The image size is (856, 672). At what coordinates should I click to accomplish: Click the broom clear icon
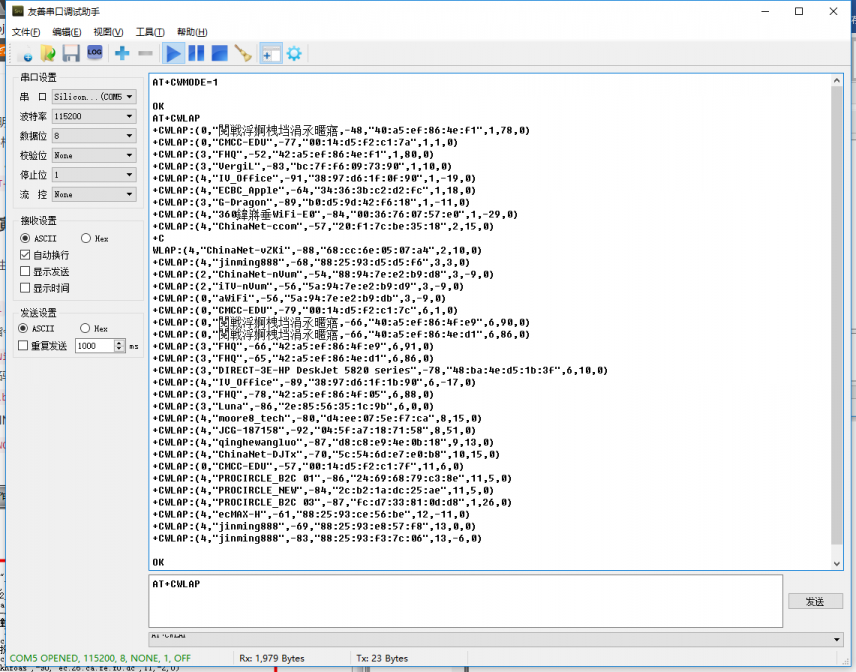coord(243,53)
